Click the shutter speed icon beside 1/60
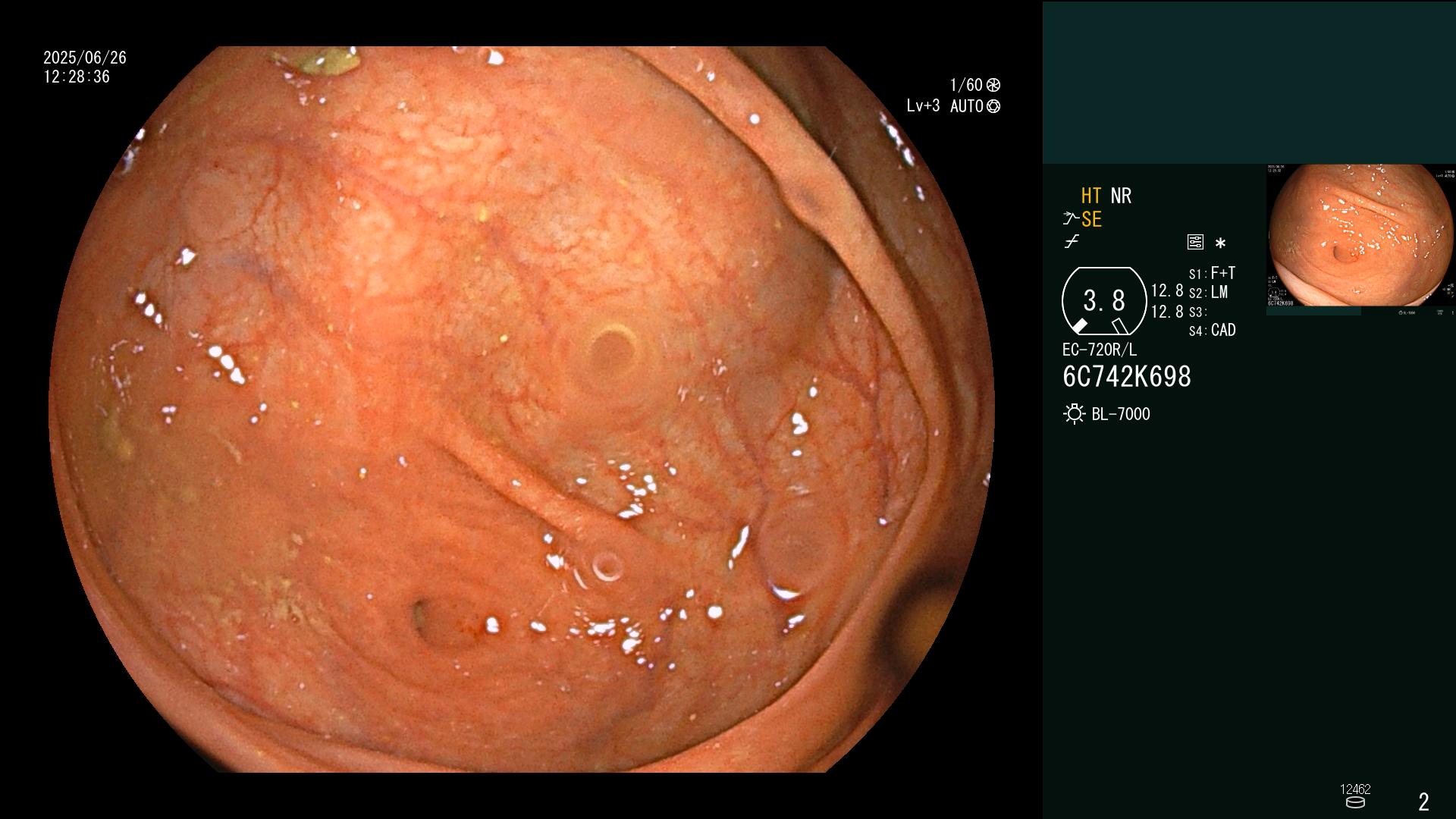 (993, 85)
